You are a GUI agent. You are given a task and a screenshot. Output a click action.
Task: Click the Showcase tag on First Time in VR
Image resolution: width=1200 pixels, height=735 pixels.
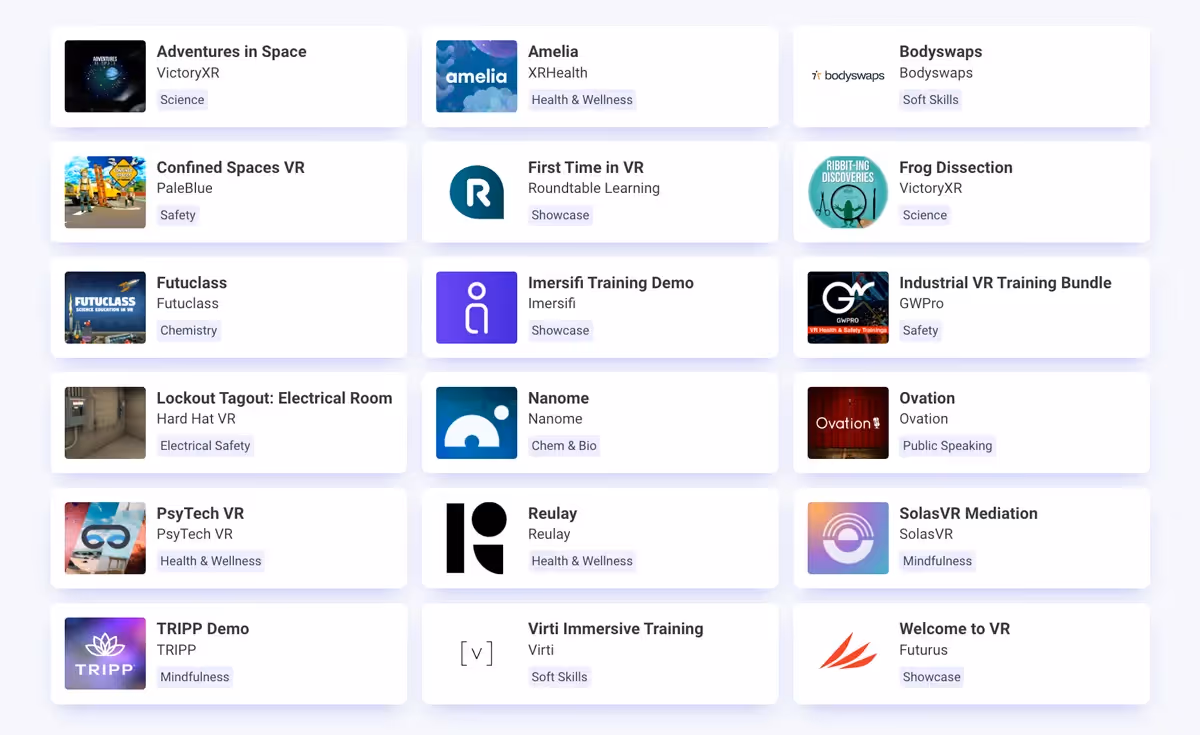click(x=560, y=215)
